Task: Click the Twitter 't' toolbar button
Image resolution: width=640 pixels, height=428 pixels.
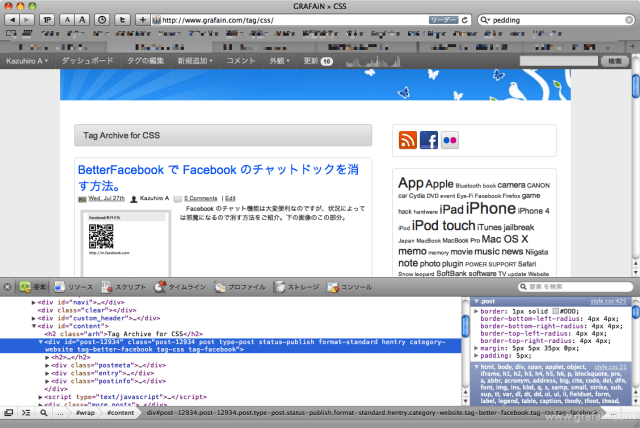Action: coord(122,20)
